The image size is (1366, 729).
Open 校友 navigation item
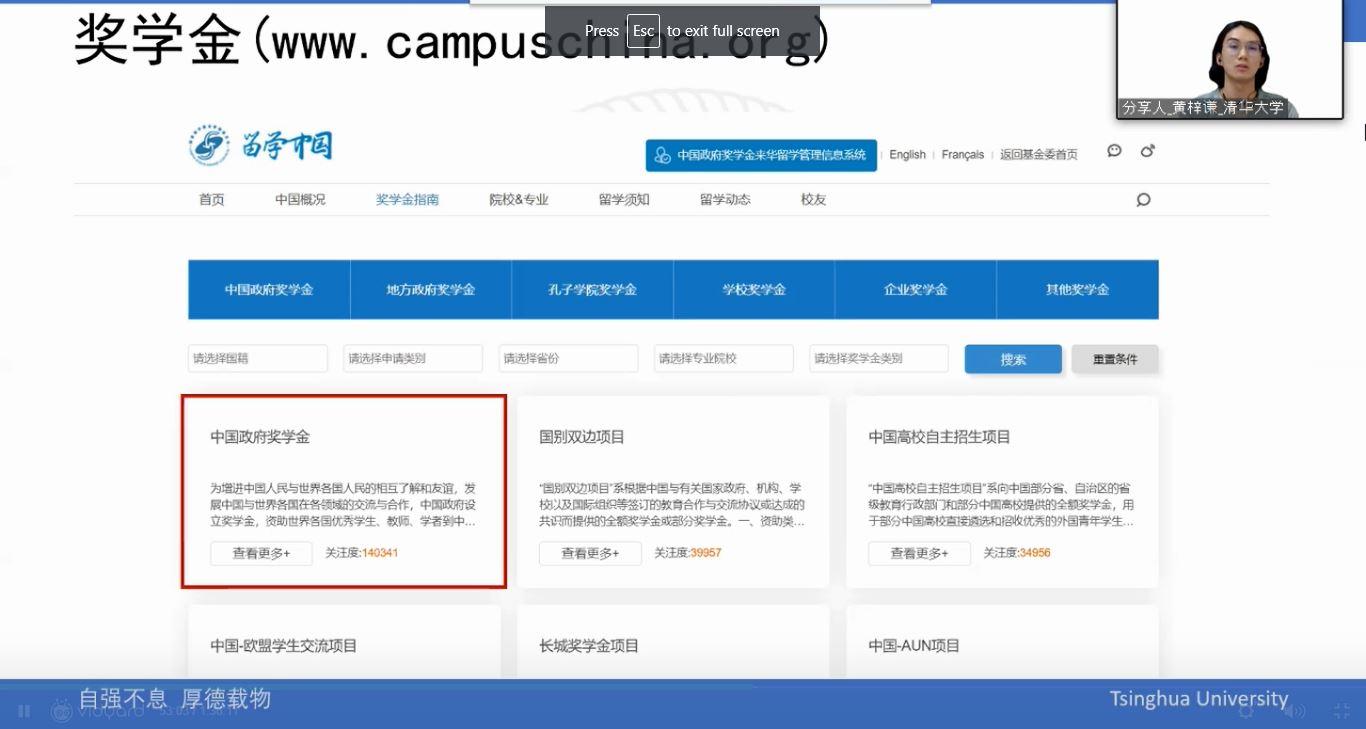[x=814, y=200]
